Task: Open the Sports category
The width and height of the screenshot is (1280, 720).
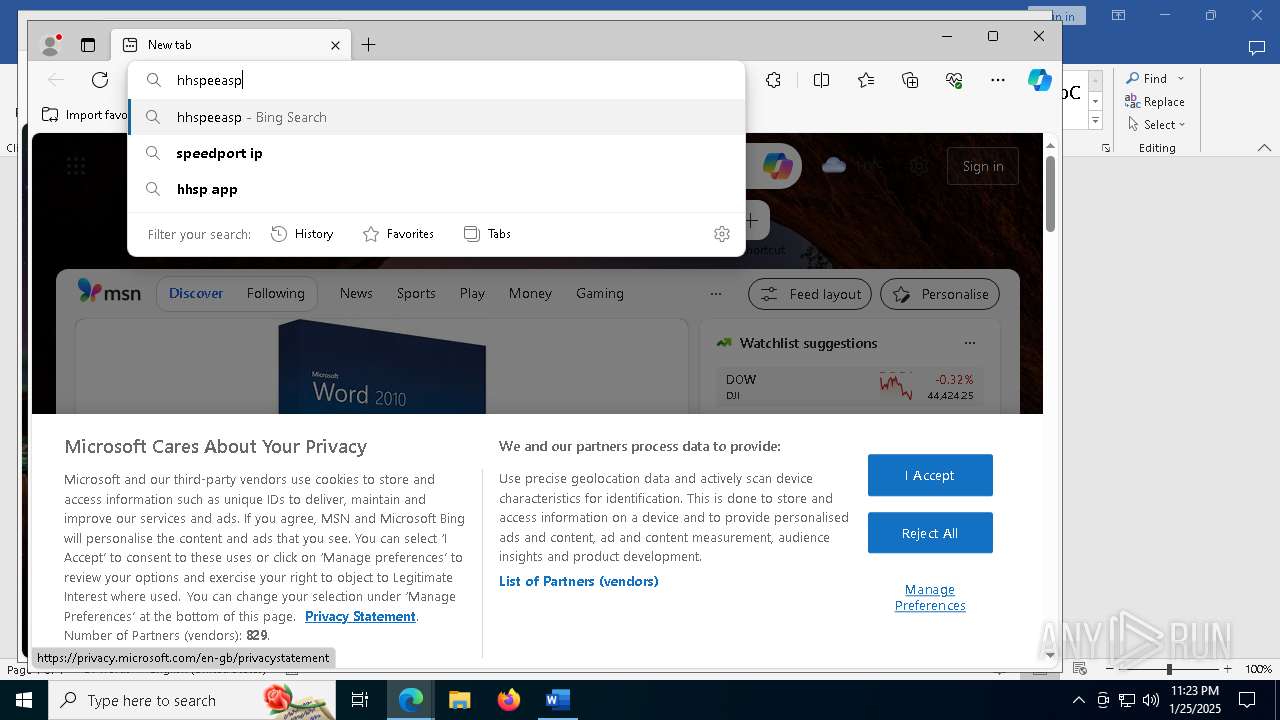Action: pos(416,293)
